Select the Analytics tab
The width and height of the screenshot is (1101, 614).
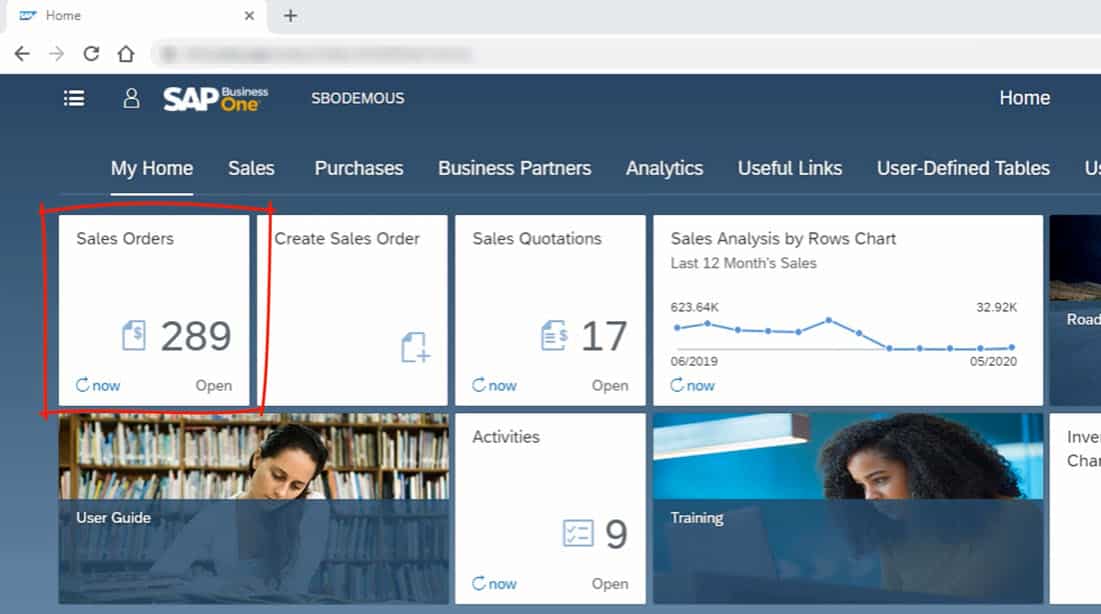pyautogui.click(x=664, y=168)
